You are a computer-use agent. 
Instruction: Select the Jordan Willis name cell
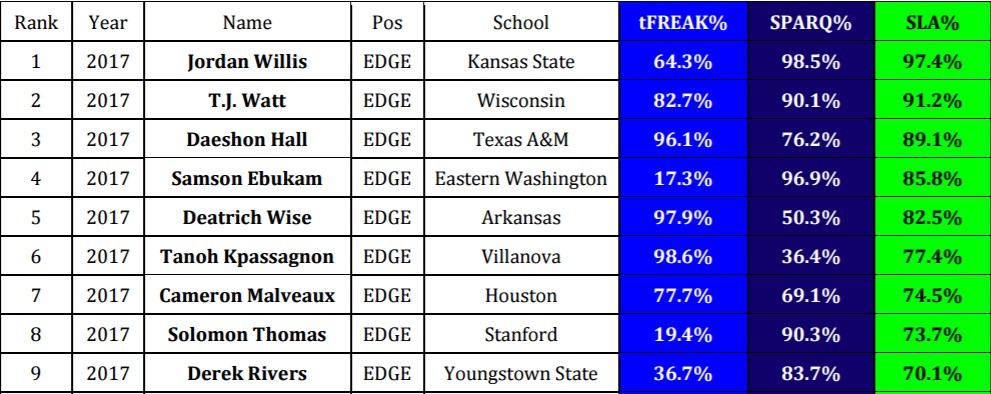point(247,61)
